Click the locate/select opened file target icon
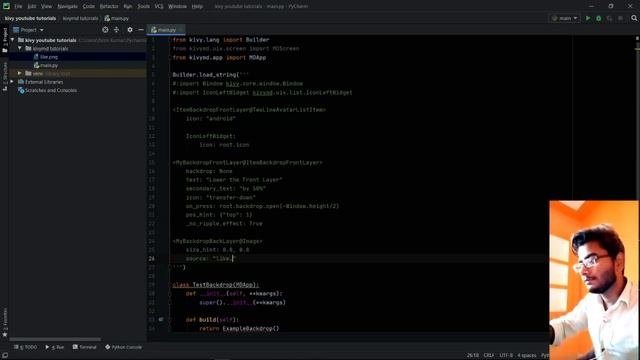The image size is (640, 360). click(105, 30)
